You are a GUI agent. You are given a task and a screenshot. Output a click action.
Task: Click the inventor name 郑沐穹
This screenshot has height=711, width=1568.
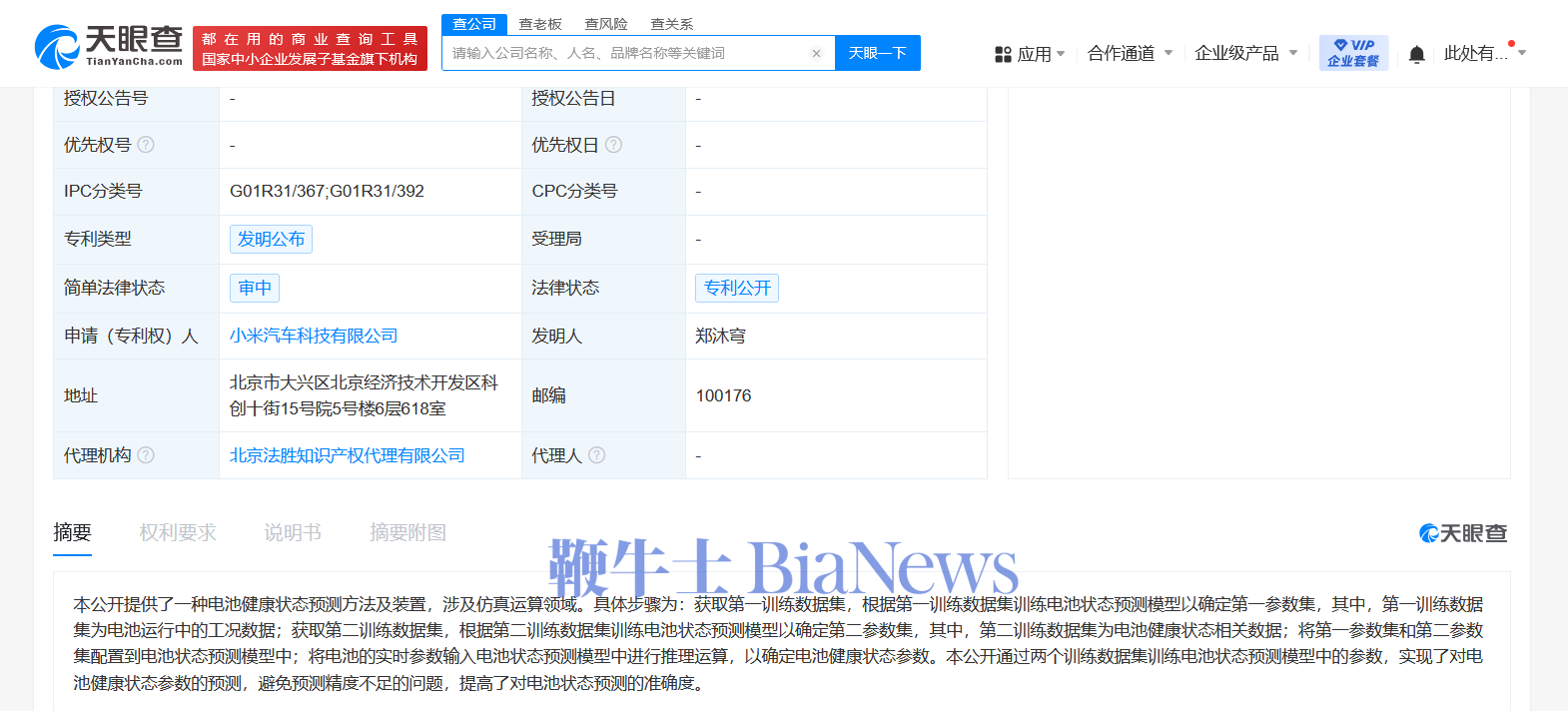click(720, 337)
